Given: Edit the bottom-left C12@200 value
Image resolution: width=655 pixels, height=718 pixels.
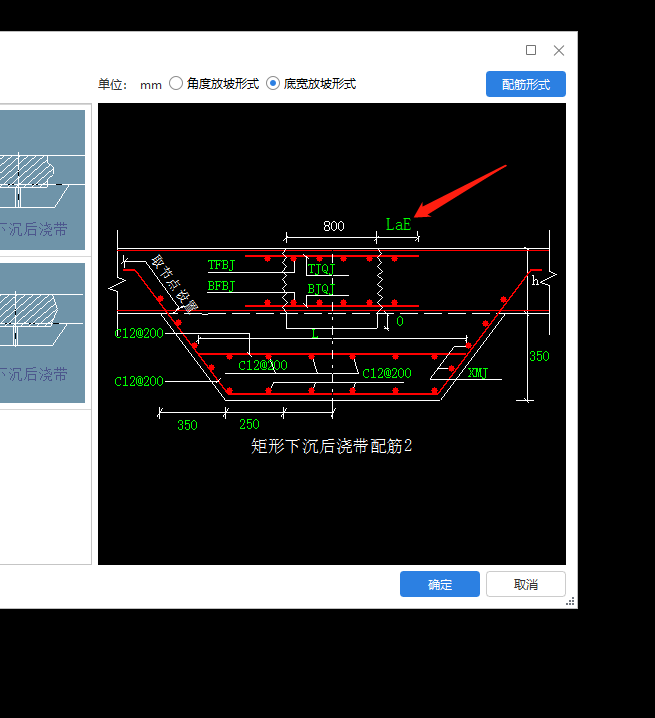Looking at the screenshot, I should click(139, 381).
